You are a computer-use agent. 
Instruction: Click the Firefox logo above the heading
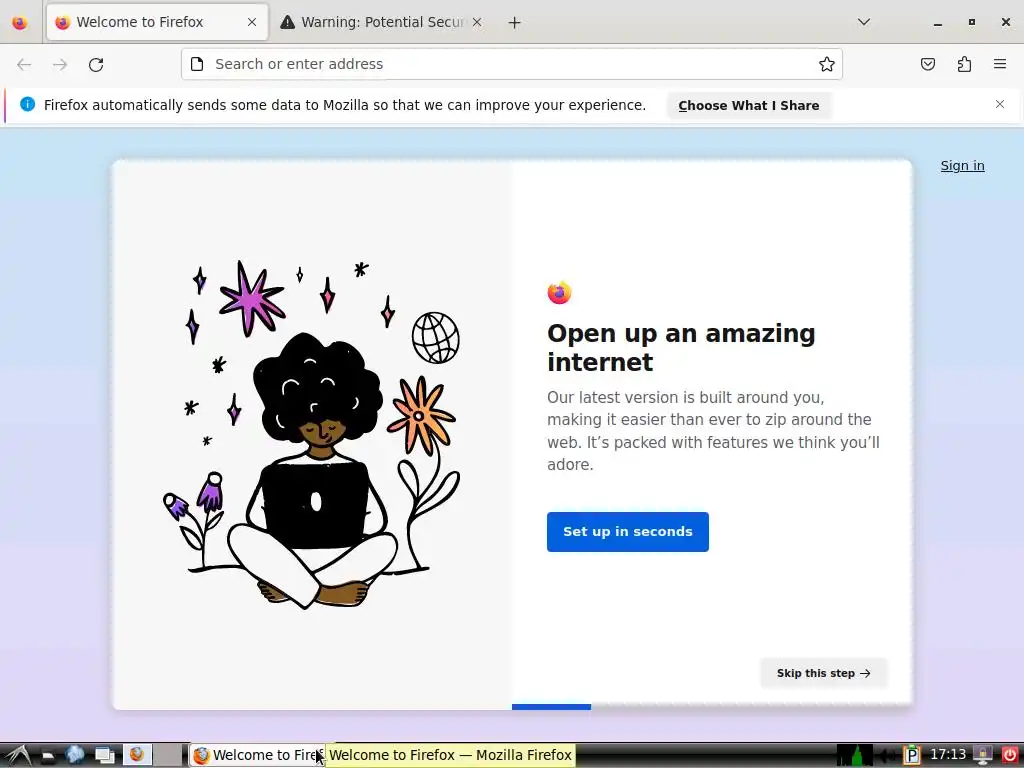point(559,293)
